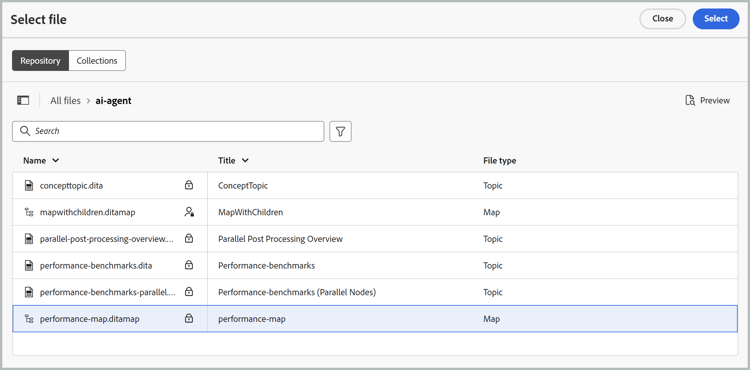Focus the Search input field

click(x=168, y=131)
